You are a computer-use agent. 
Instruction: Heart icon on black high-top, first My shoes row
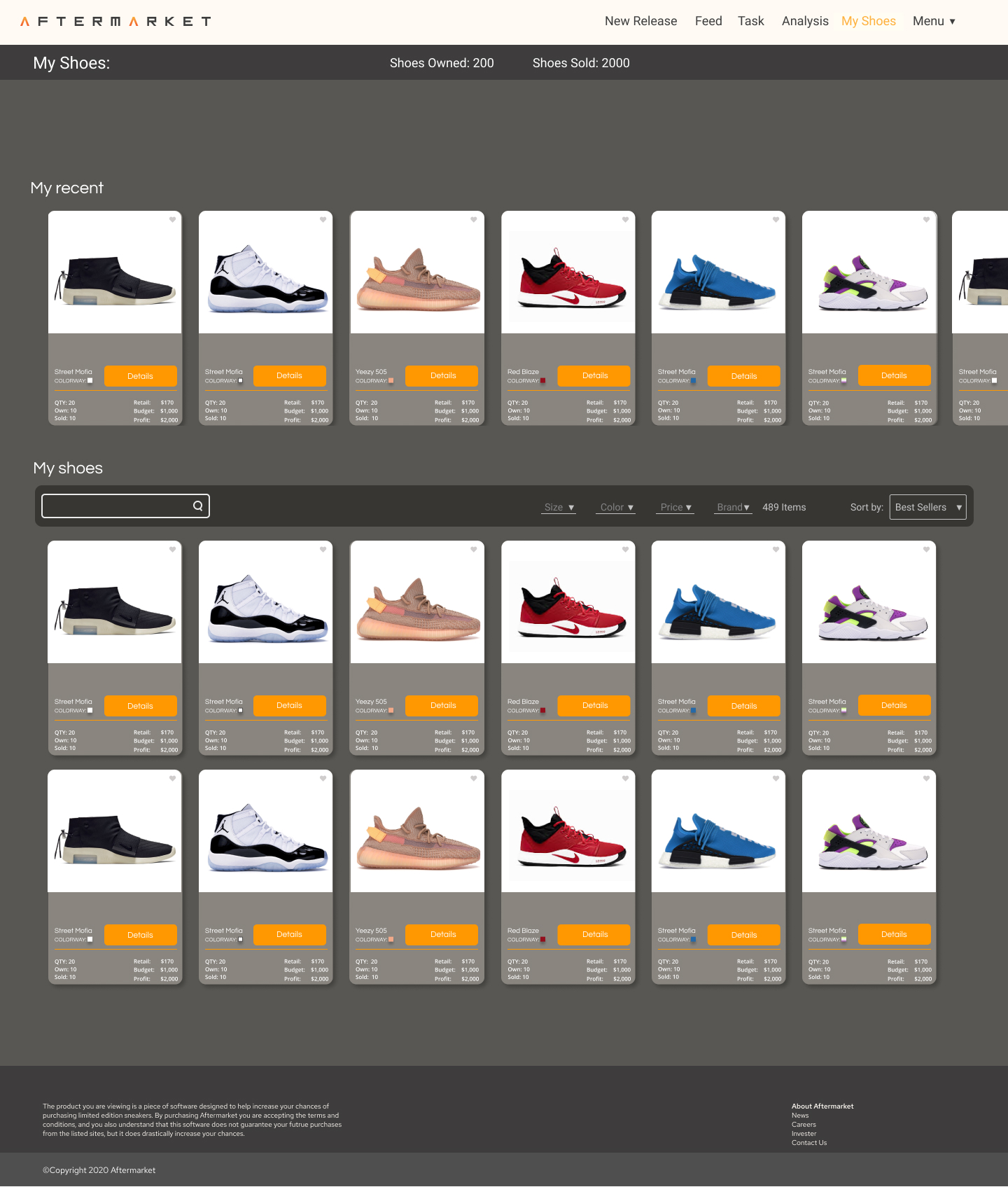pos(172,550)
